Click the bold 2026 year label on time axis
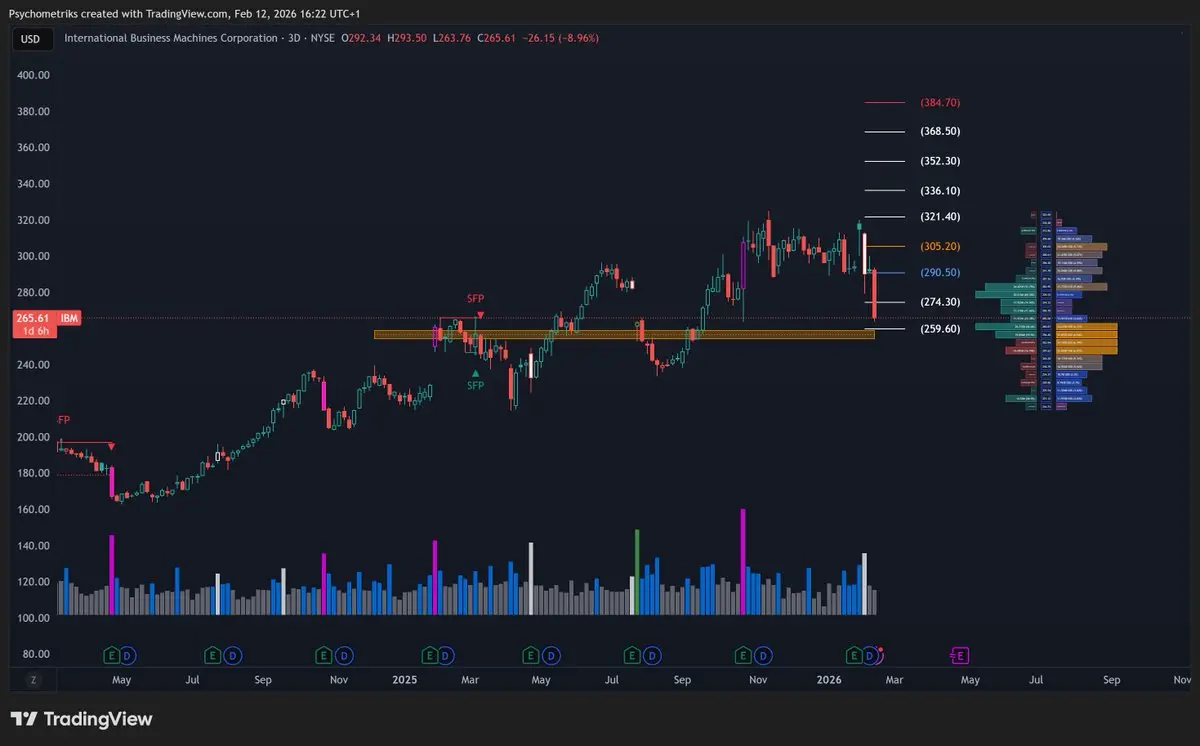 click(829, 679)
